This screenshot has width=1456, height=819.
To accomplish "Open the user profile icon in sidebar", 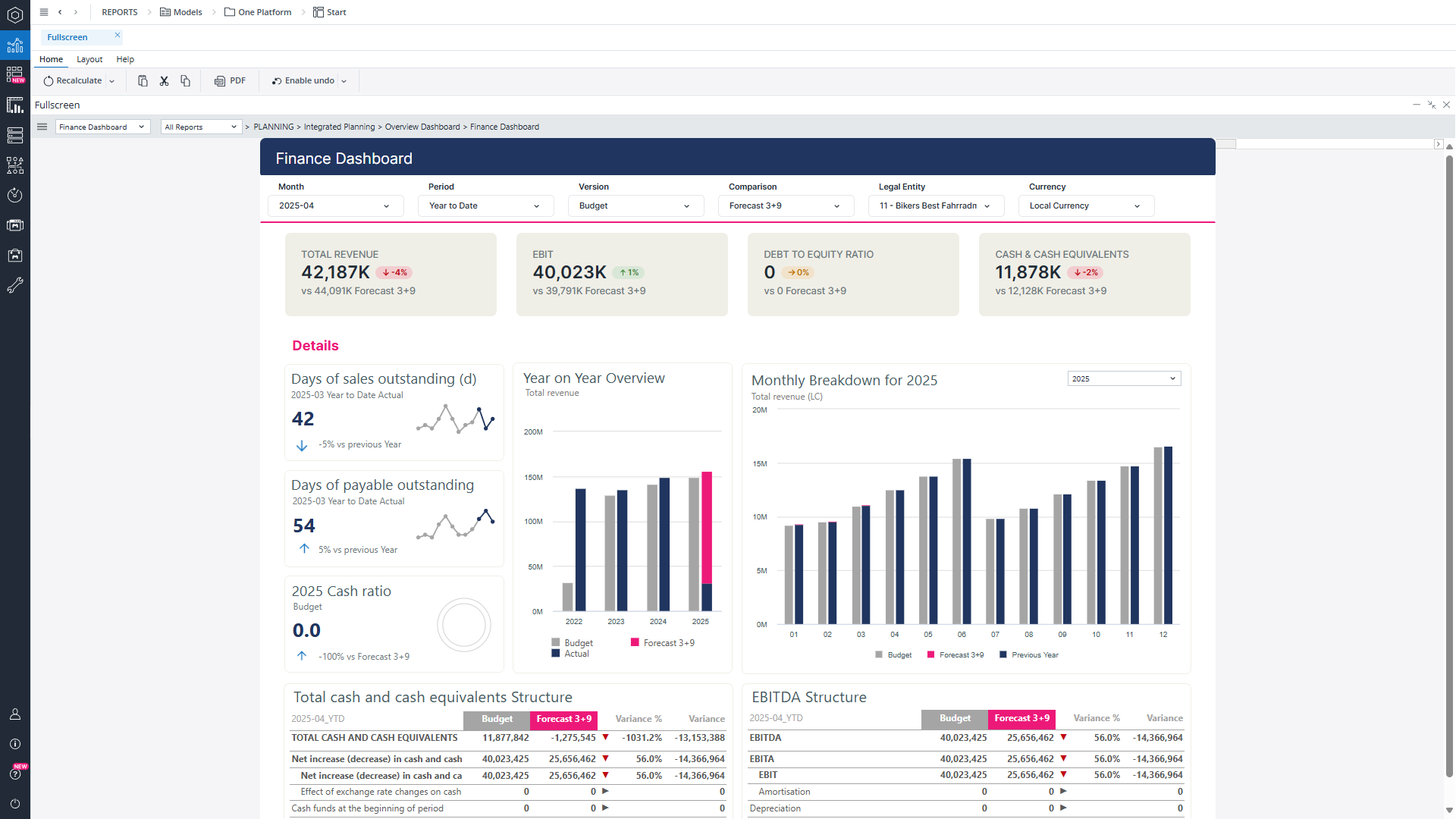I will (x=15, y=714).
